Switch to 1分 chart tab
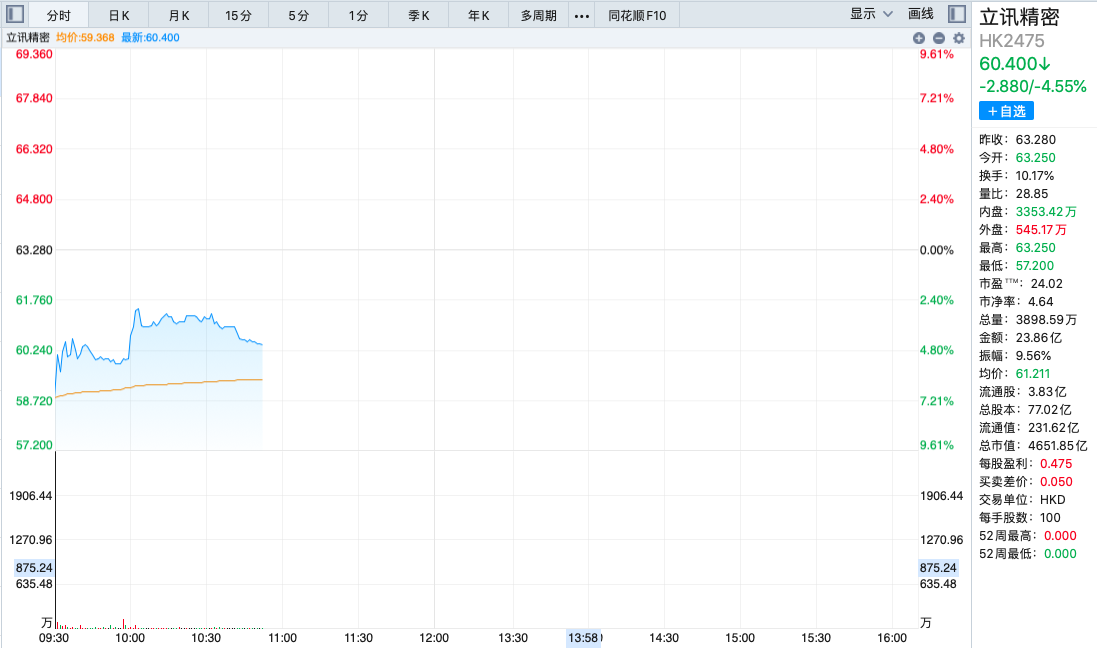Image resolution: width=1097 pixels, height=648 pixels. click(x=359, y=15)
